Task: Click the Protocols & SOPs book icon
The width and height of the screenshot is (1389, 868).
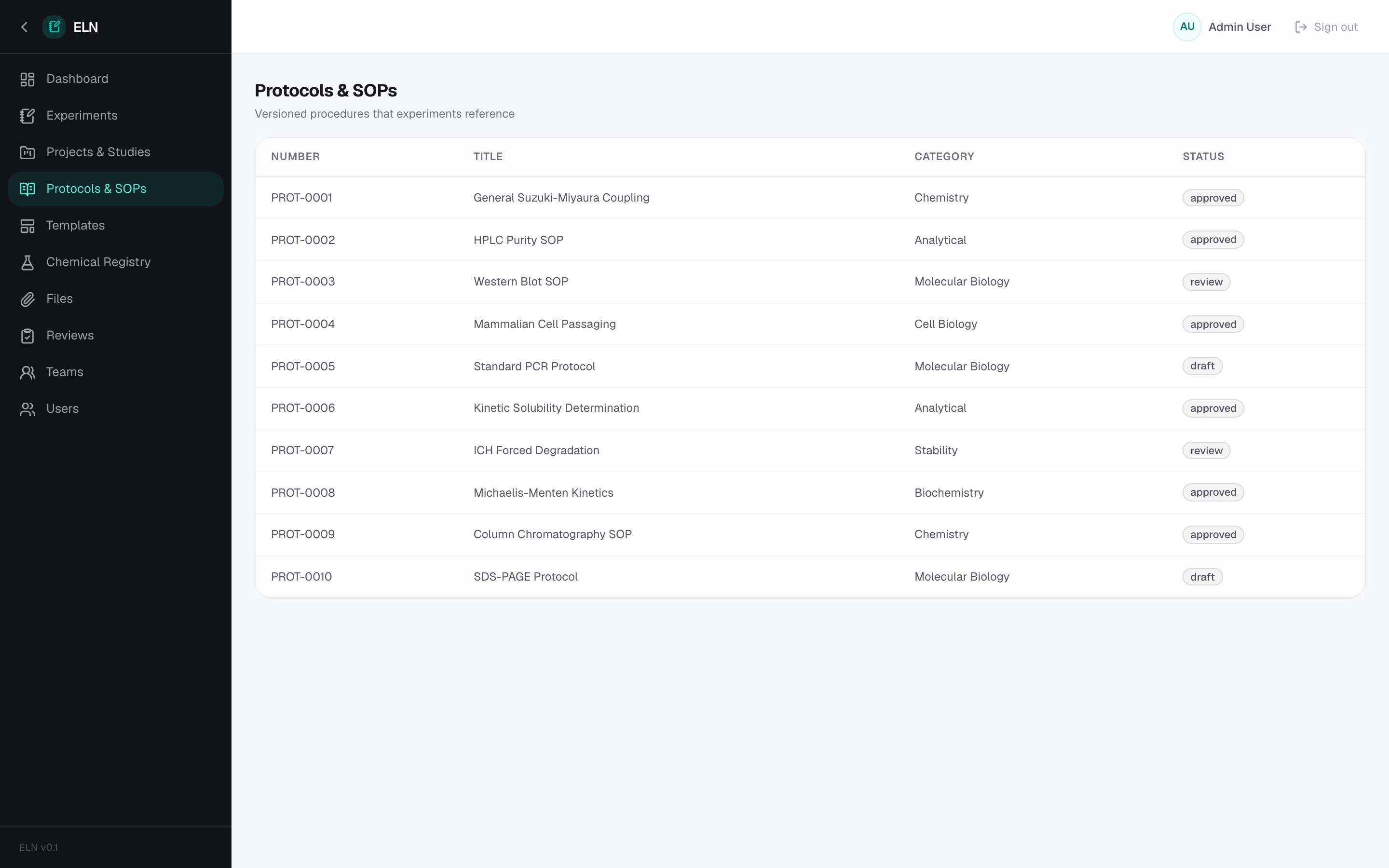Action: 27,189
